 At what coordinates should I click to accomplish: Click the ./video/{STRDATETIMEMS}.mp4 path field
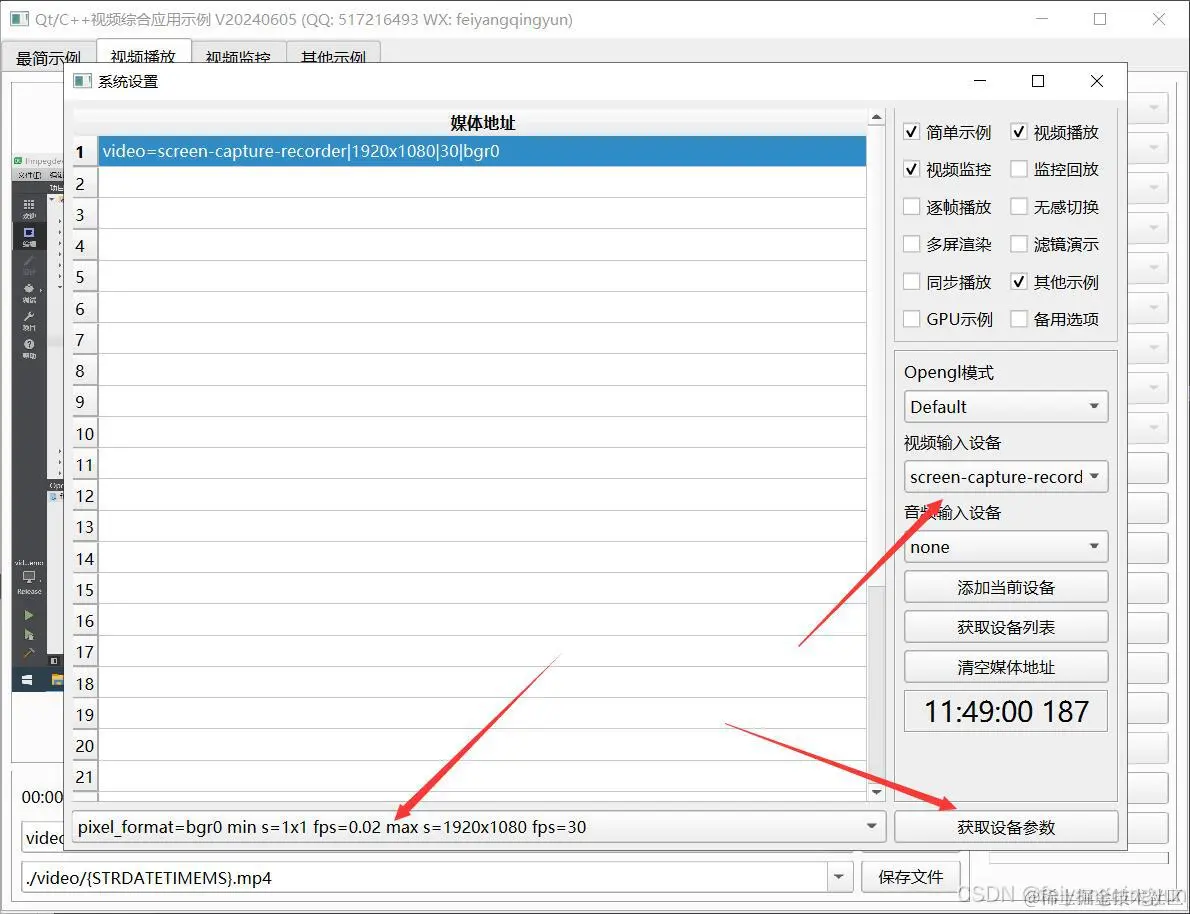pyautogui.click(x=425, y=878)
